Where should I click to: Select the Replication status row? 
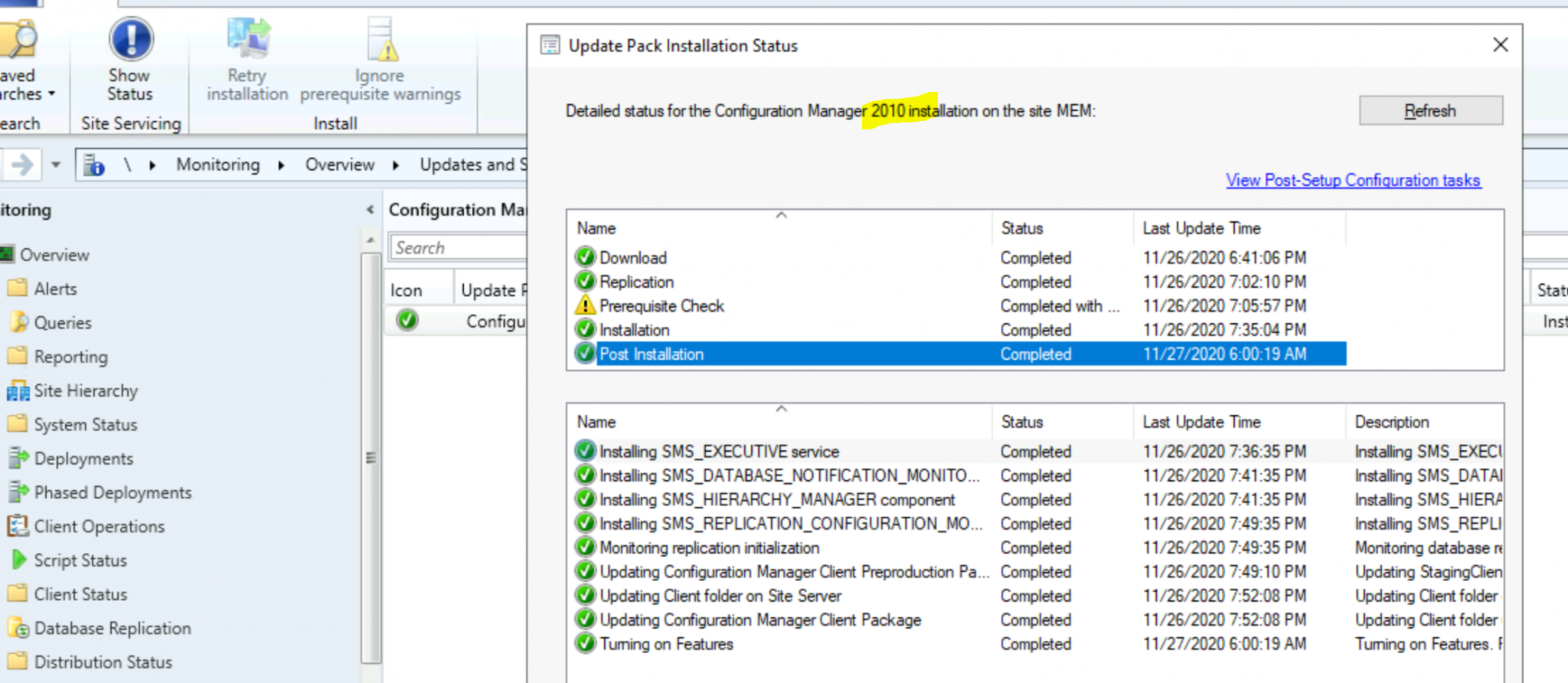click(x=959, y=282)
